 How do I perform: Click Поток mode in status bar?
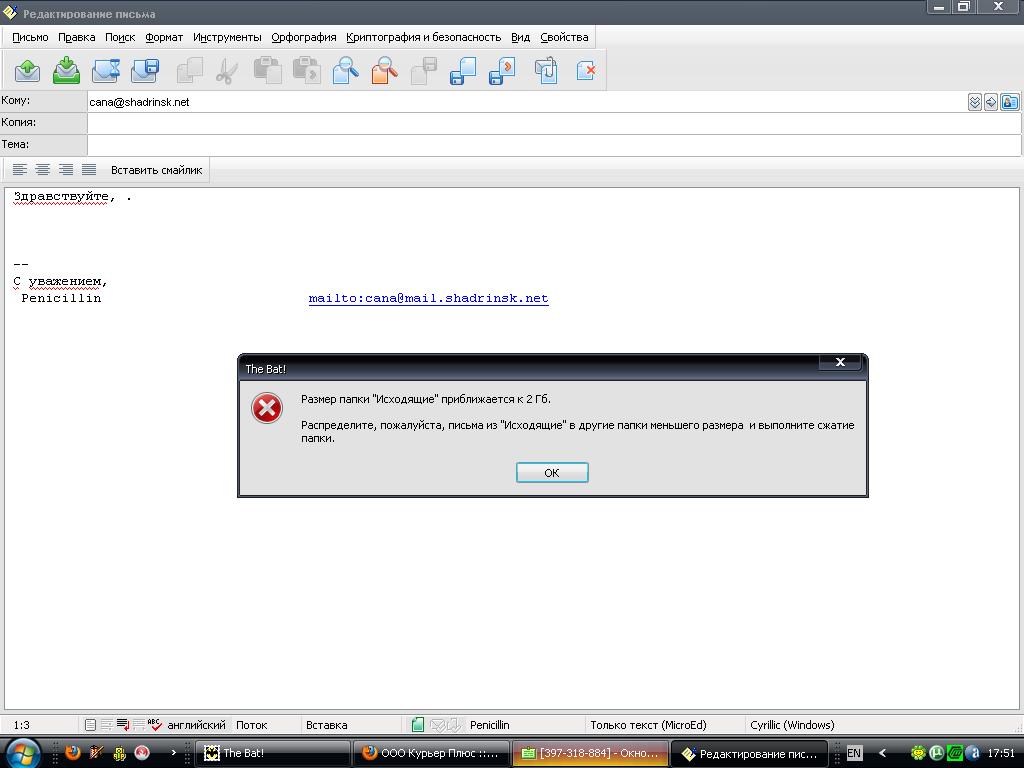pos(251,725)
